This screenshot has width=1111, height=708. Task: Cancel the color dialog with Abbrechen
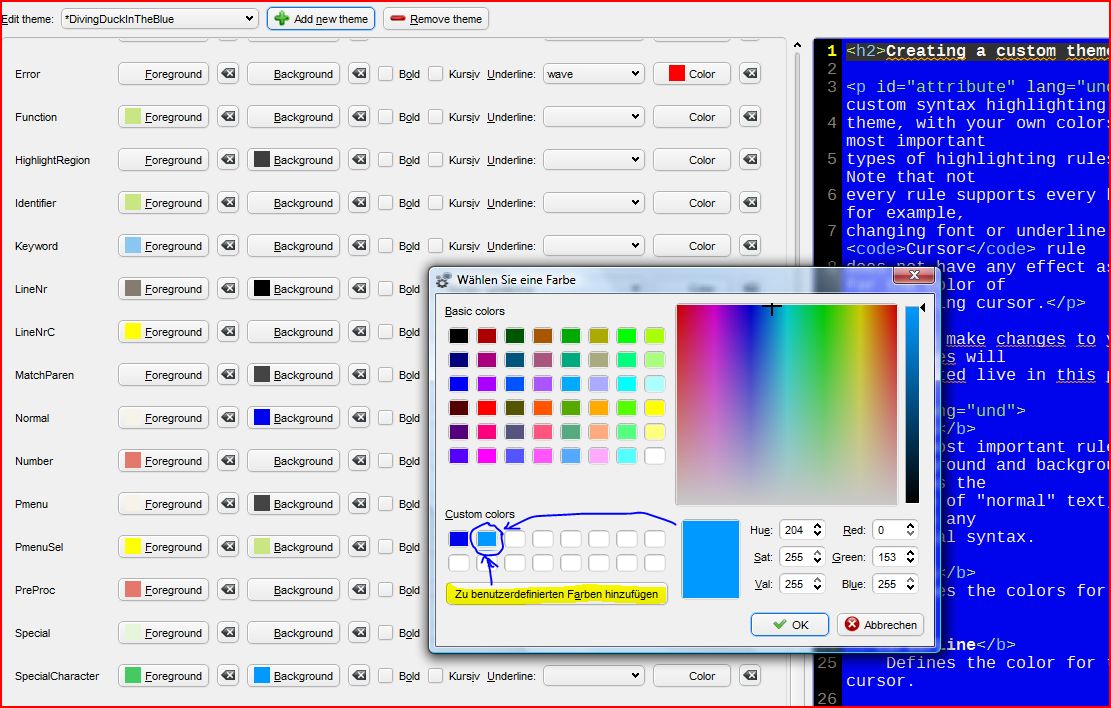[x=880, y=624]
